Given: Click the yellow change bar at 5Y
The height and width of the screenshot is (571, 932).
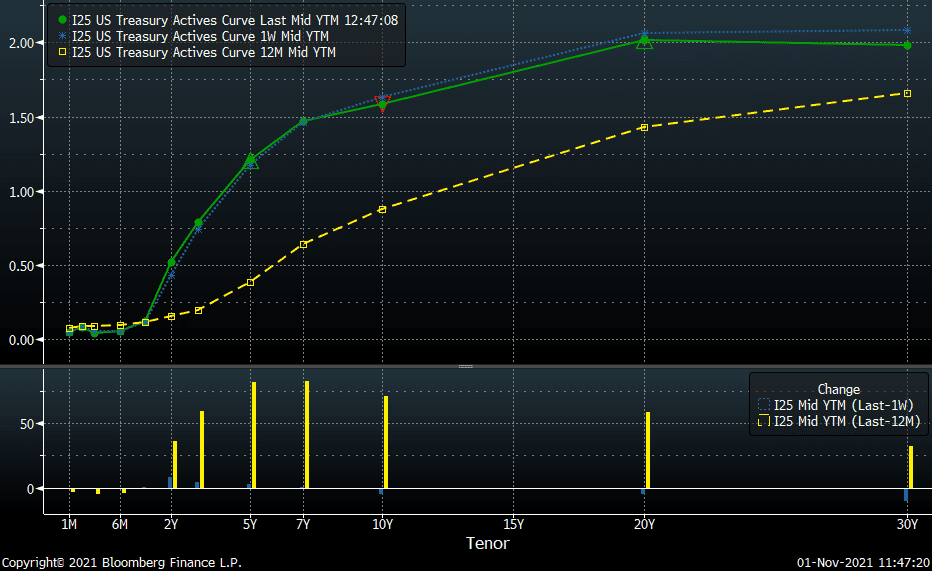Looking at the screenshot, I should tap(254, 436).
